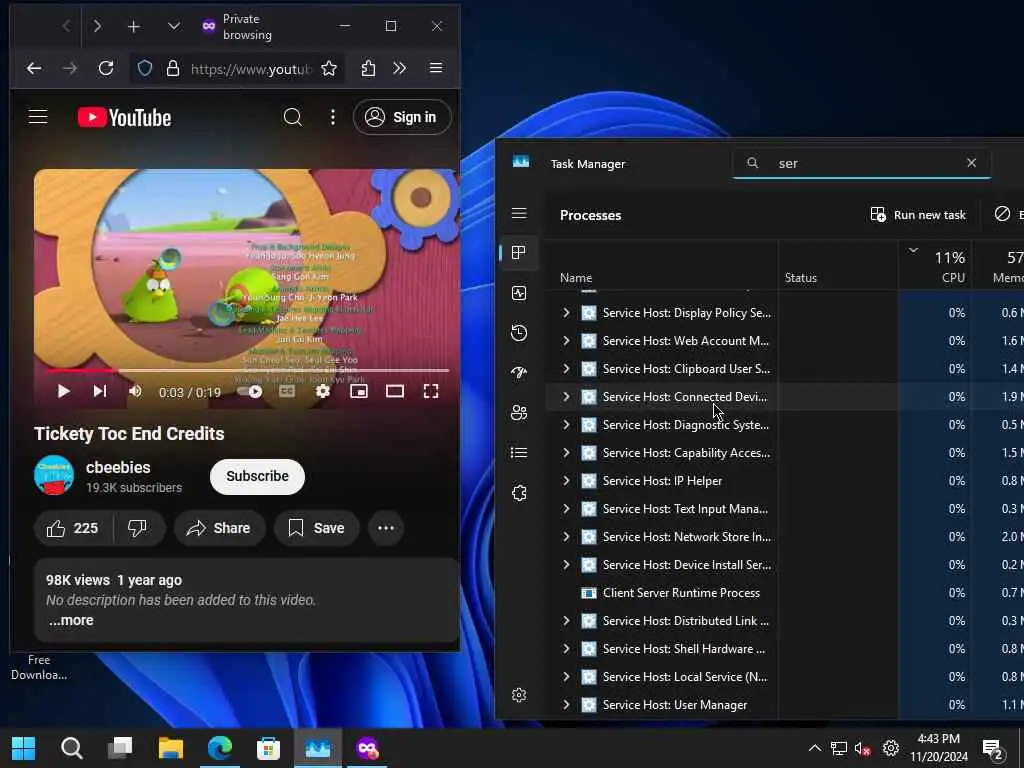Sort processes by Name column
Screen dimensions: 1024x768
(x=661, y=264)
